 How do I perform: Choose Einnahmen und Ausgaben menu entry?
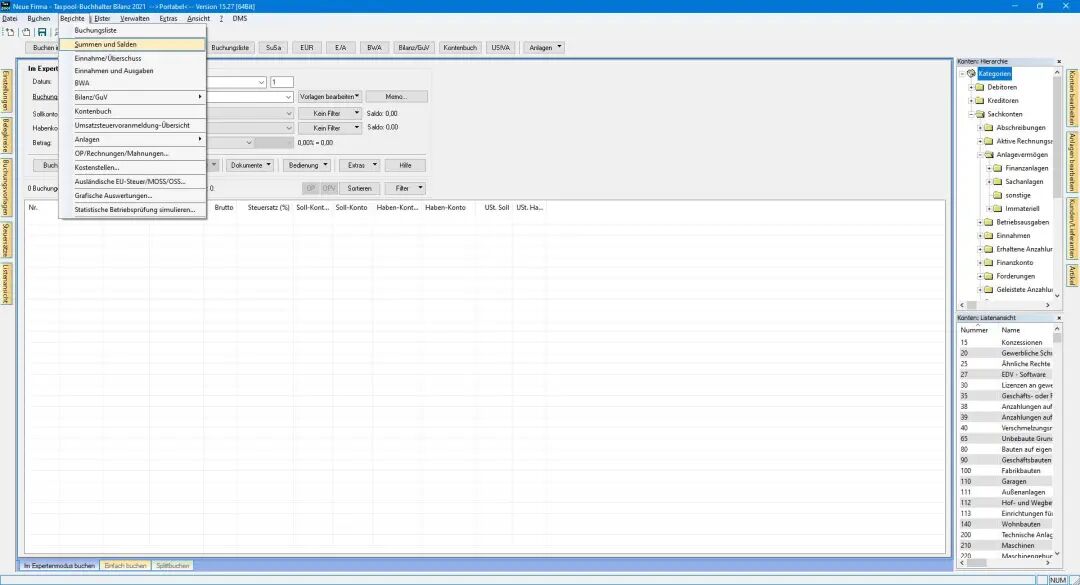(x=132, y=71)
